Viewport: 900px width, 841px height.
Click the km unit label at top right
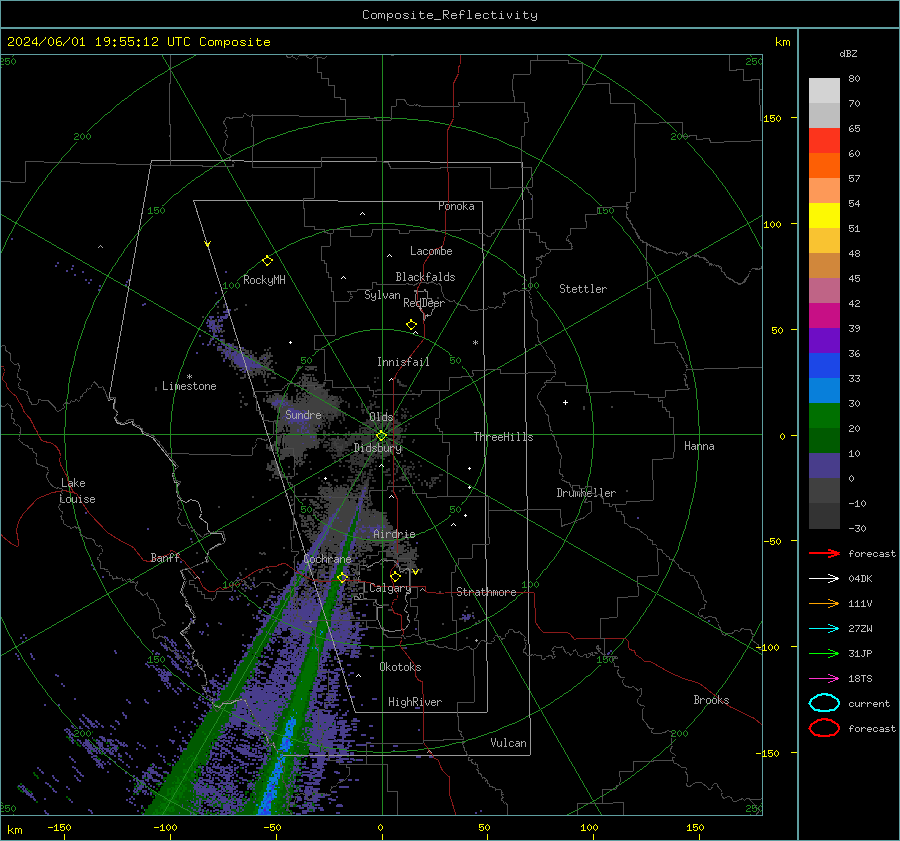[782, 42]
